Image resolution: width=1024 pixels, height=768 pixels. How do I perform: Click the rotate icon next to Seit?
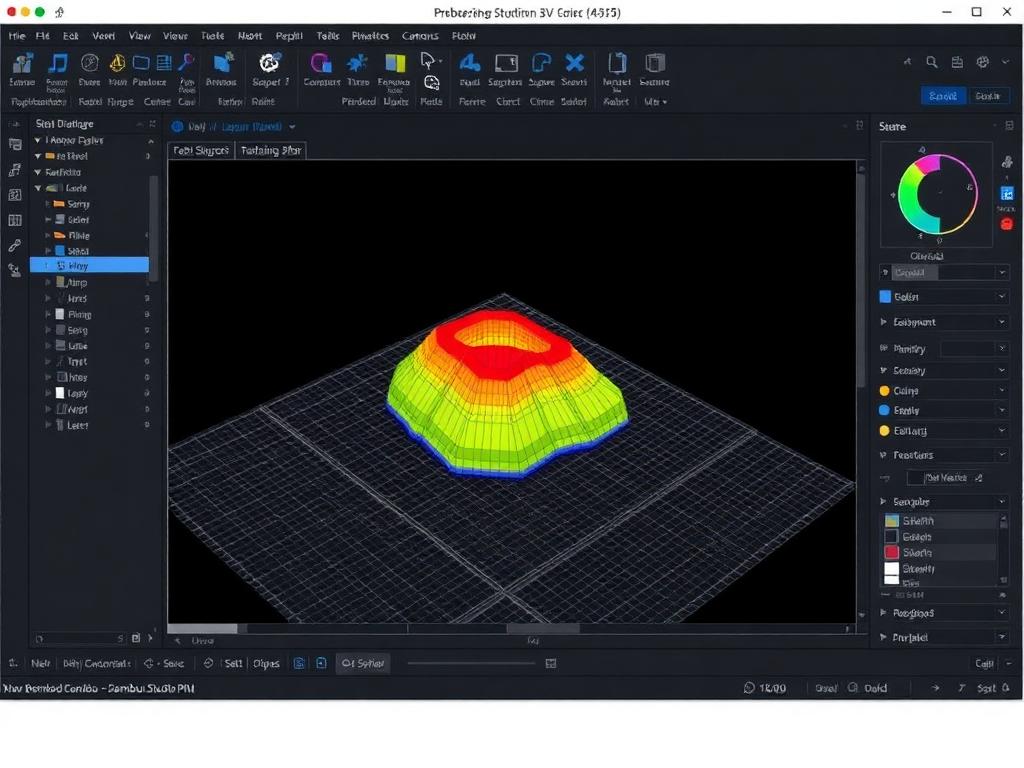point(208,664)
